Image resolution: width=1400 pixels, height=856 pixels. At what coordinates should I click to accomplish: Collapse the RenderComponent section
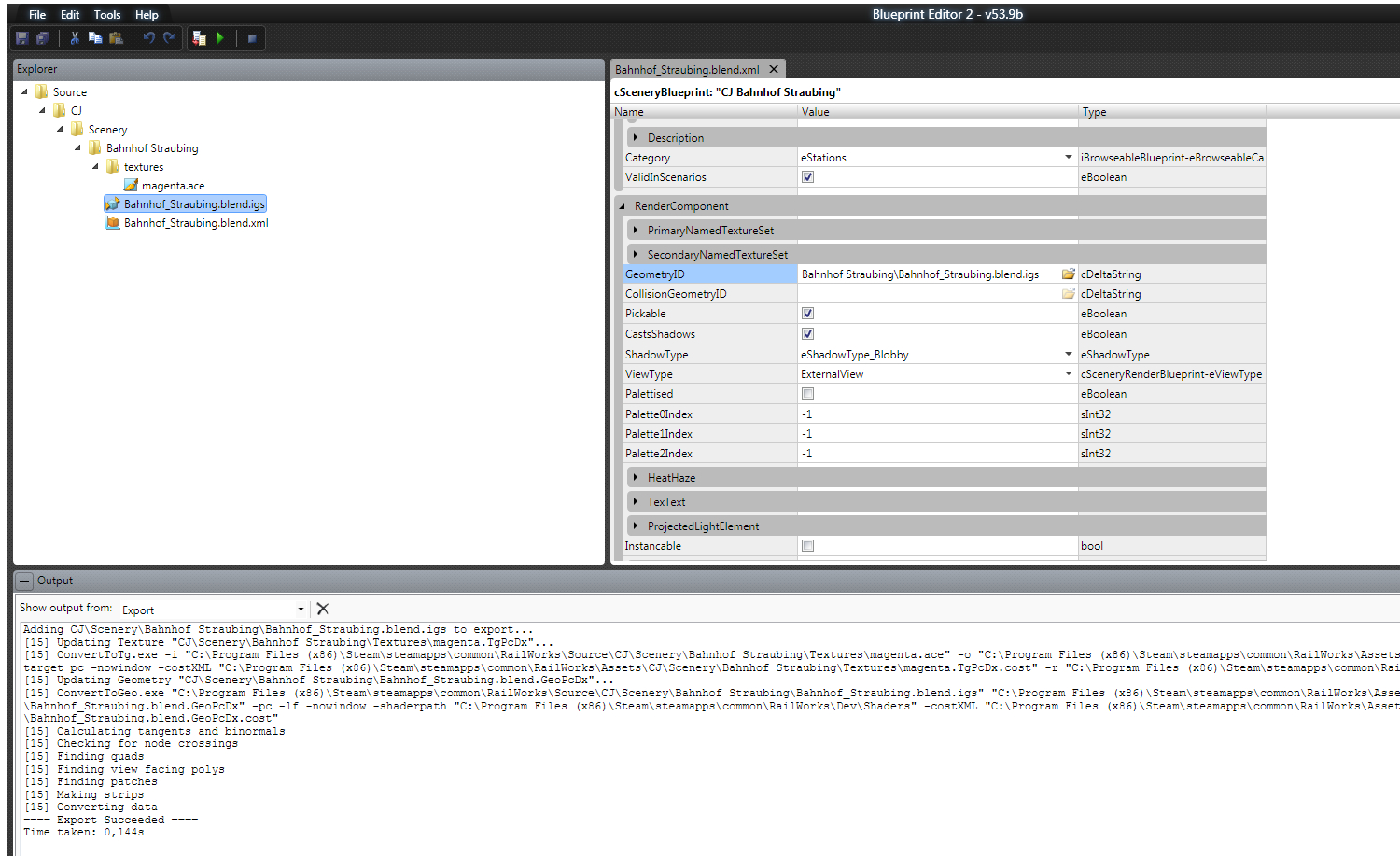click(623, 206)
